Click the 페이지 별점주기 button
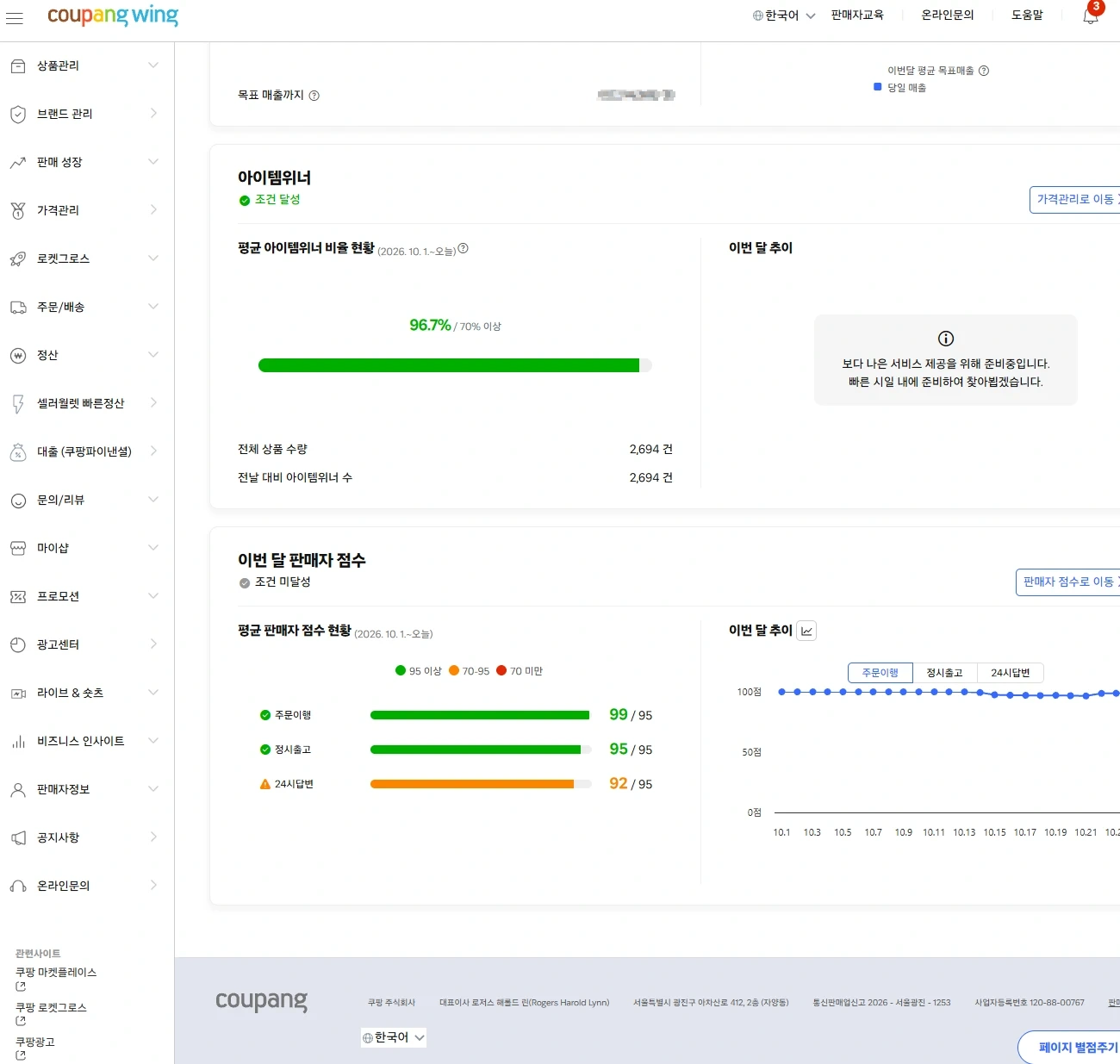 tap(1070, 1048)
